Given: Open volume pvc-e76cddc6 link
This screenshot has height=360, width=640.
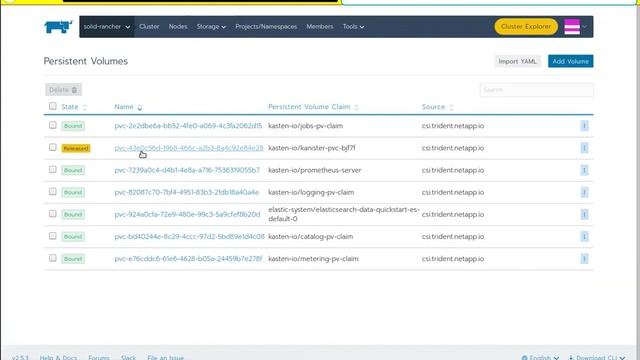Looking at the screenshot, I should (x=188, y=259).
